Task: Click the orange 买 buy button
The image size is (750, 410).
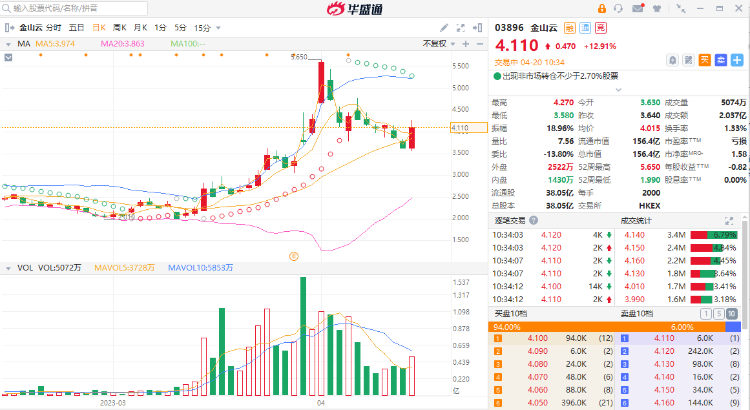Action: [705, 60]
